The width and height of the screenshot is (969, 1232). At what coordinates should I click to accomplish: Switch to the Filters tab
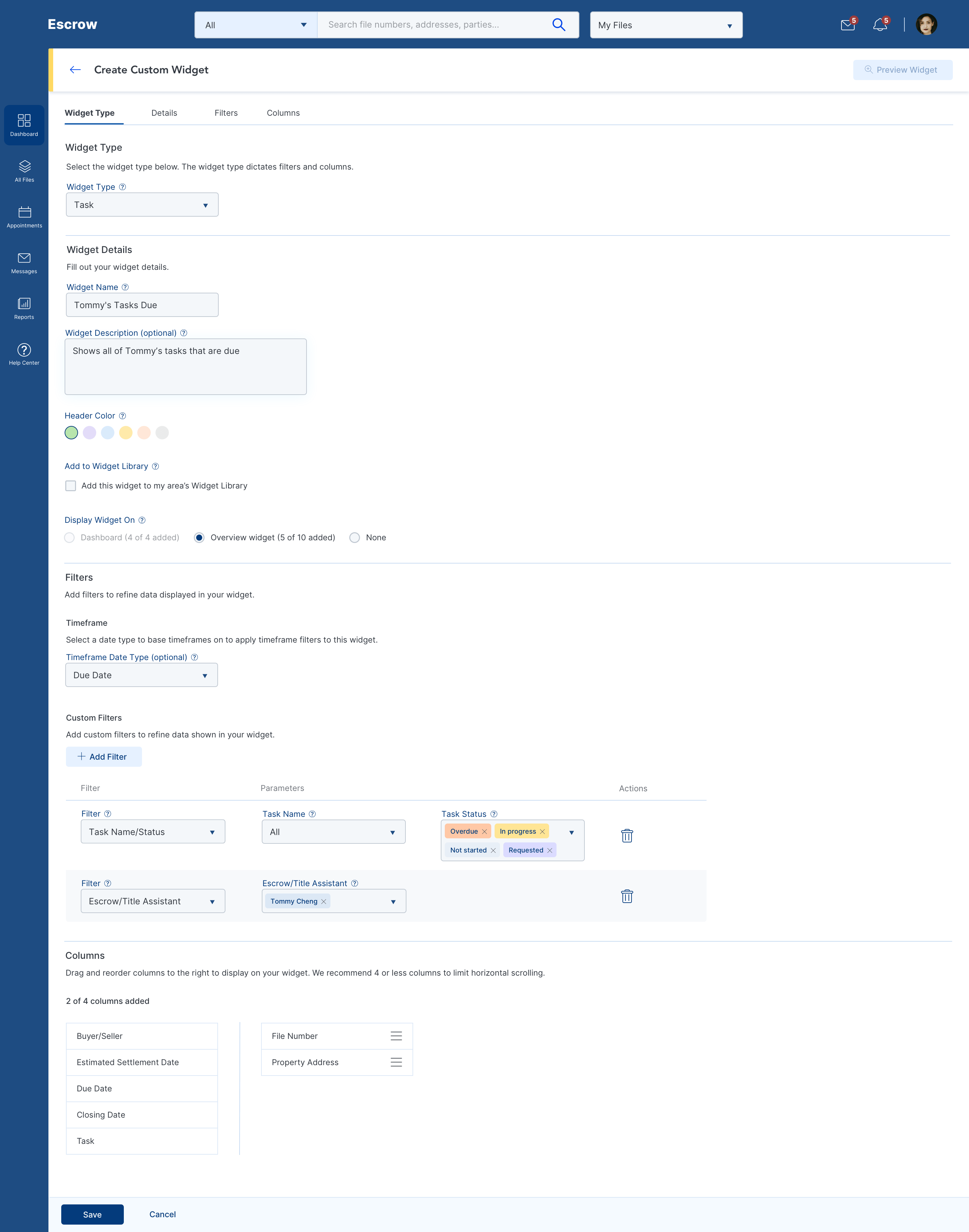point(226,113)
